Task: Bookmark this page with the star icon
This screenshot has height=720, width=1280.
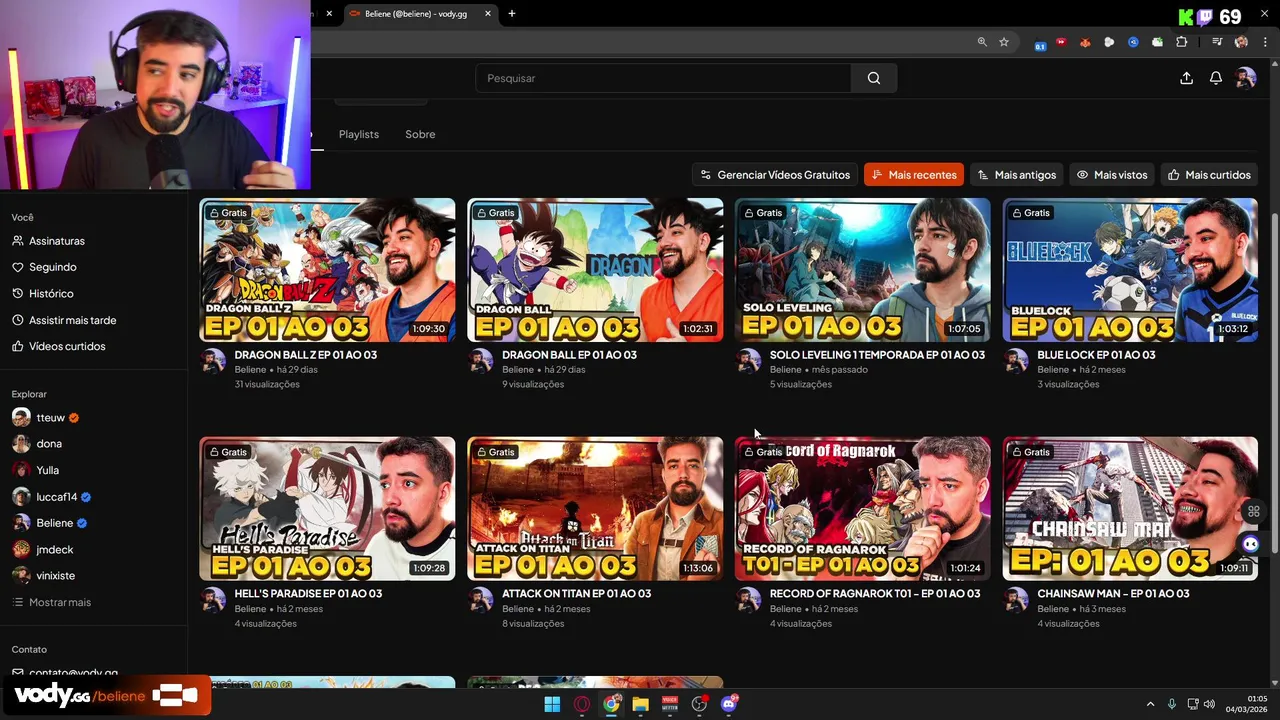Action: click(x=1004, y=42)
